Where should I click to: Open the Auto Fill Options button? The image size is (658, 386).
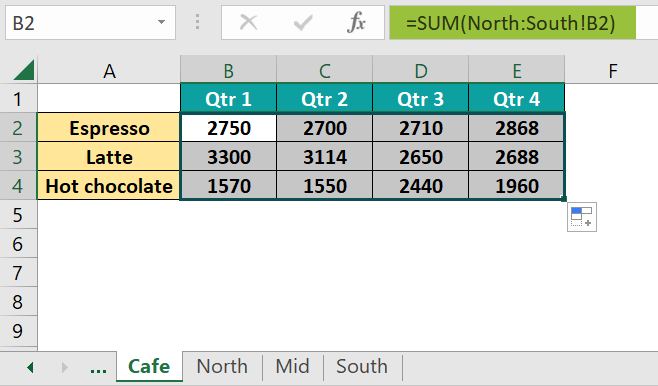point(582,217)
